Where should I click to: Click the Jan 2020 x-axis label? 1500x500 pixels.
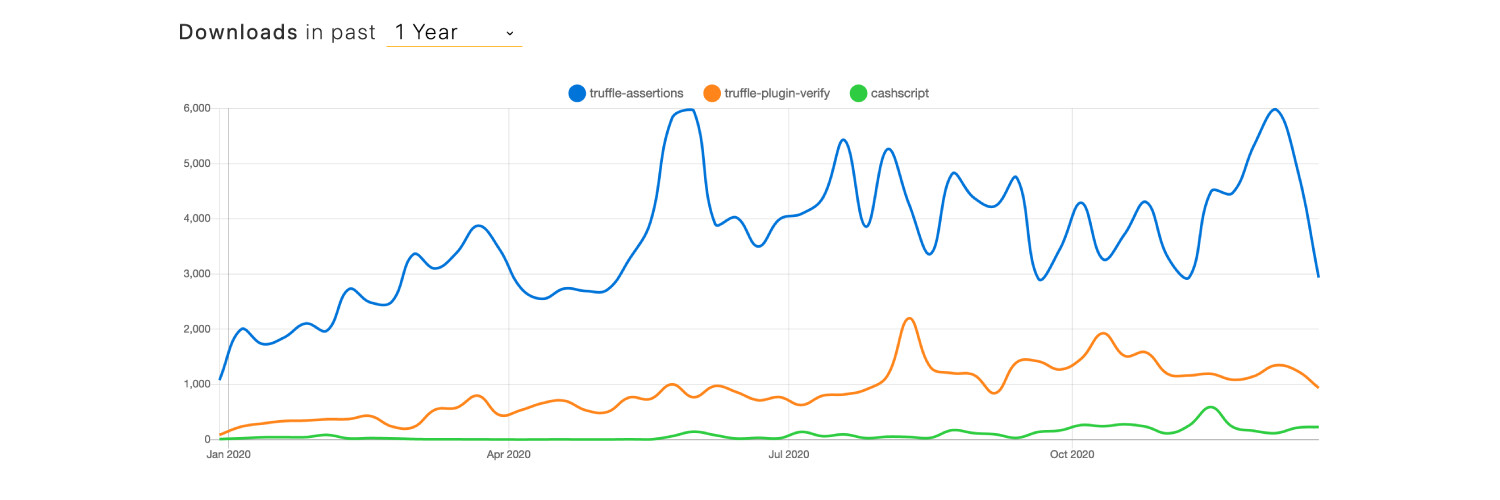pos(229,455)
